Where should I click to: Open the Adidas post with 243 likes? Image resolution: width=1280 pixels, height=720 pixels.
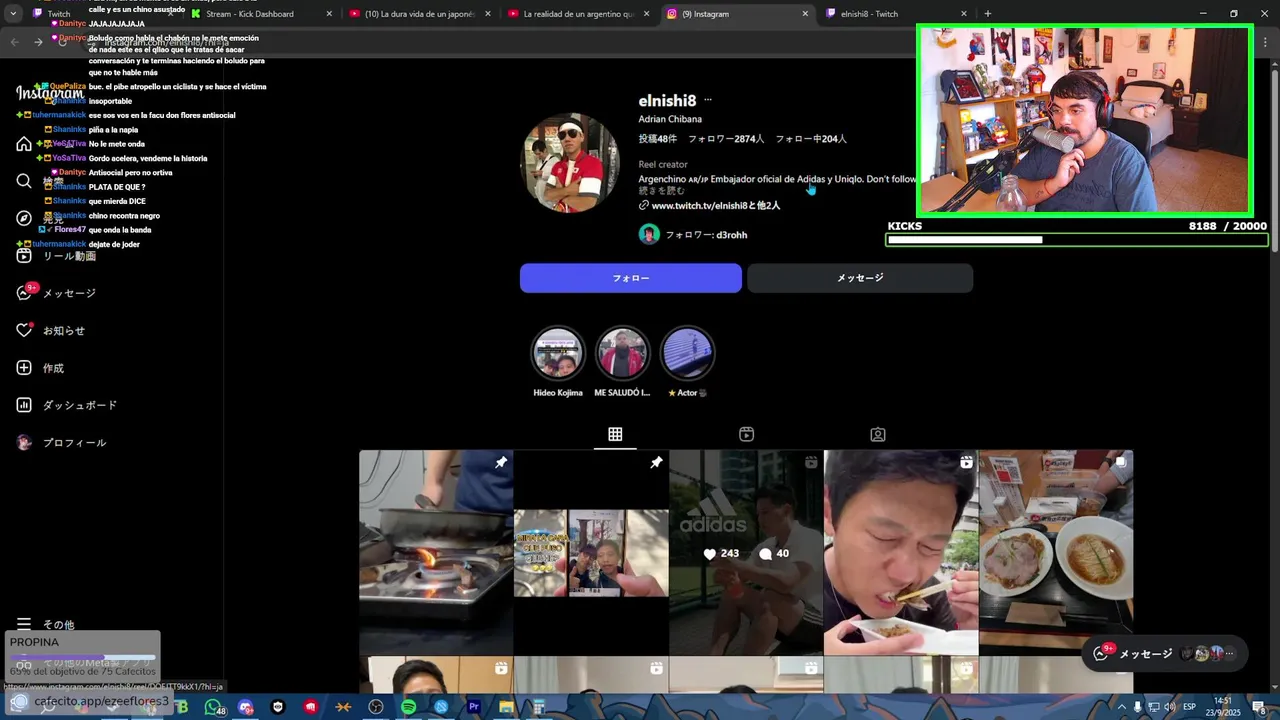pos(746,552)
